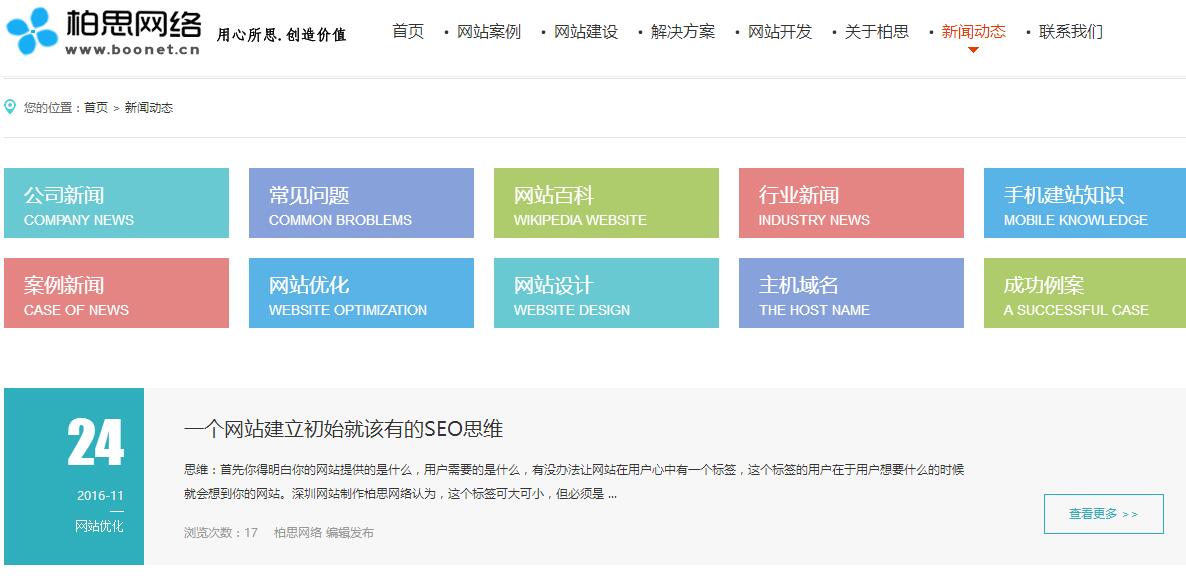
Task: Click the location pin icon in breadcrumb
Action: coord(11,104)
